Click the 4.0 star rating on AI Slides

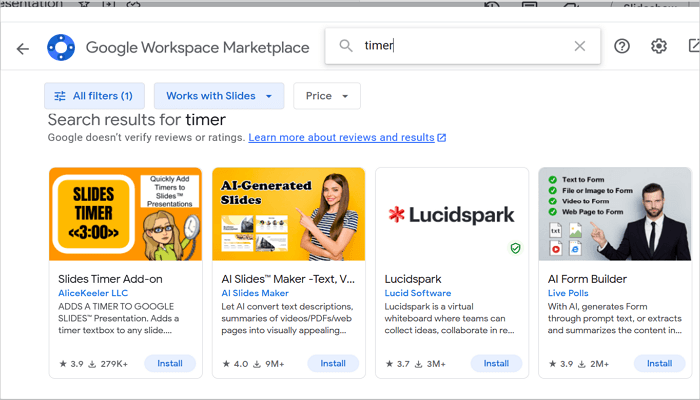pyautogui.click(x=235, y=364)
